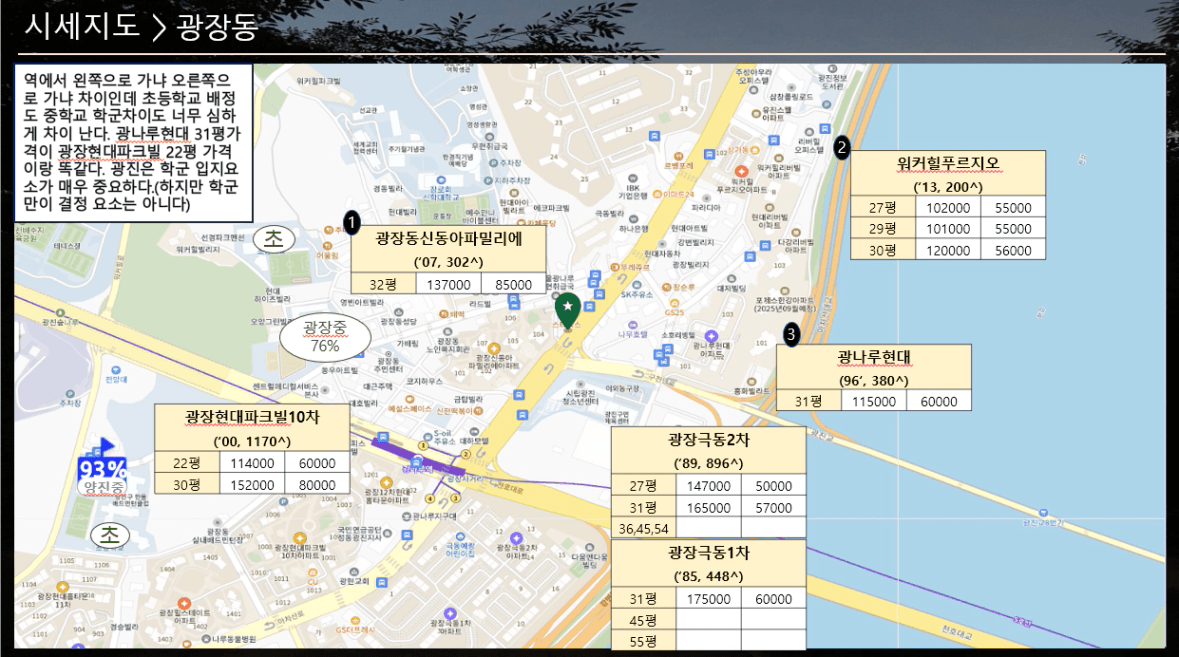Click the 광장극동2차 아파트 purple map pin
Viewport: 1179px width, 657px height.
click(x=516, y=538)
